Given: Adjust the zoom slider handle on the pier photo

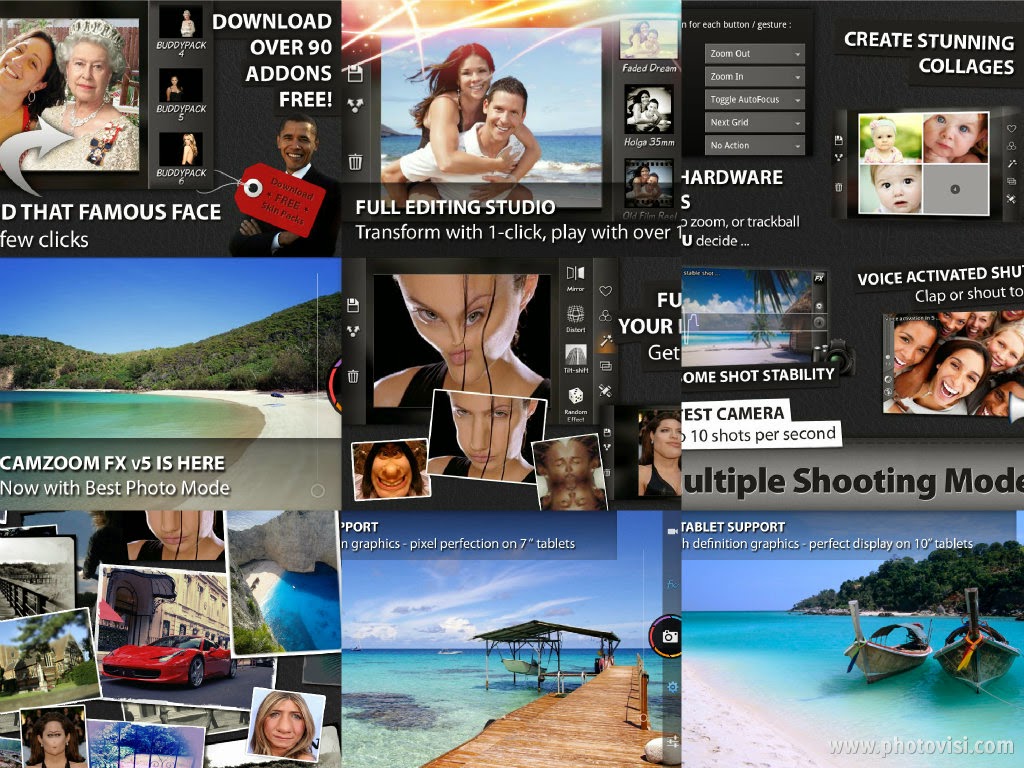Looking at the screenshot, I should pyautogui.click(x=643, y=718).
